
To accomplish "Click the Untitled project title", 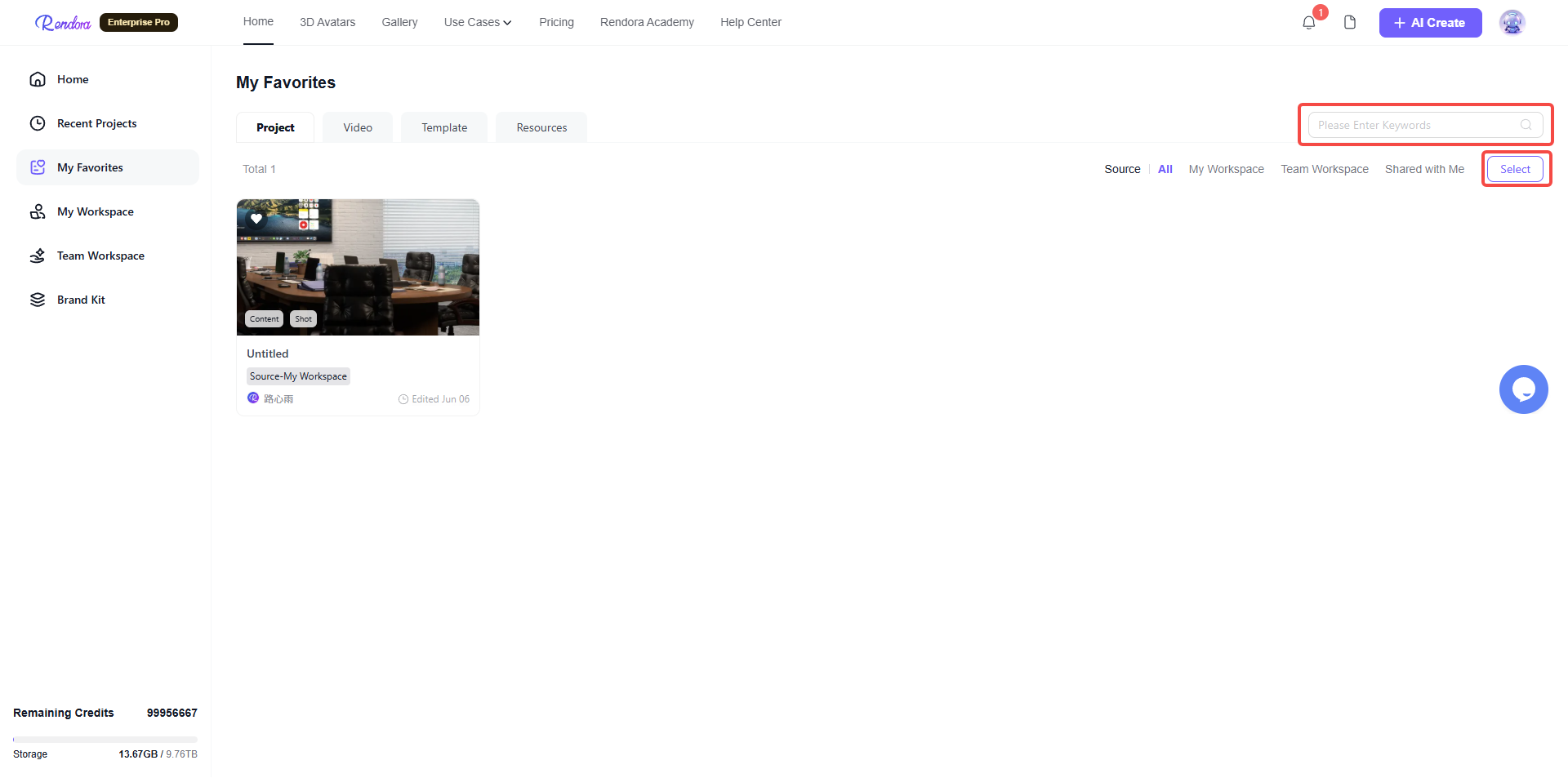I will point(268,353).
